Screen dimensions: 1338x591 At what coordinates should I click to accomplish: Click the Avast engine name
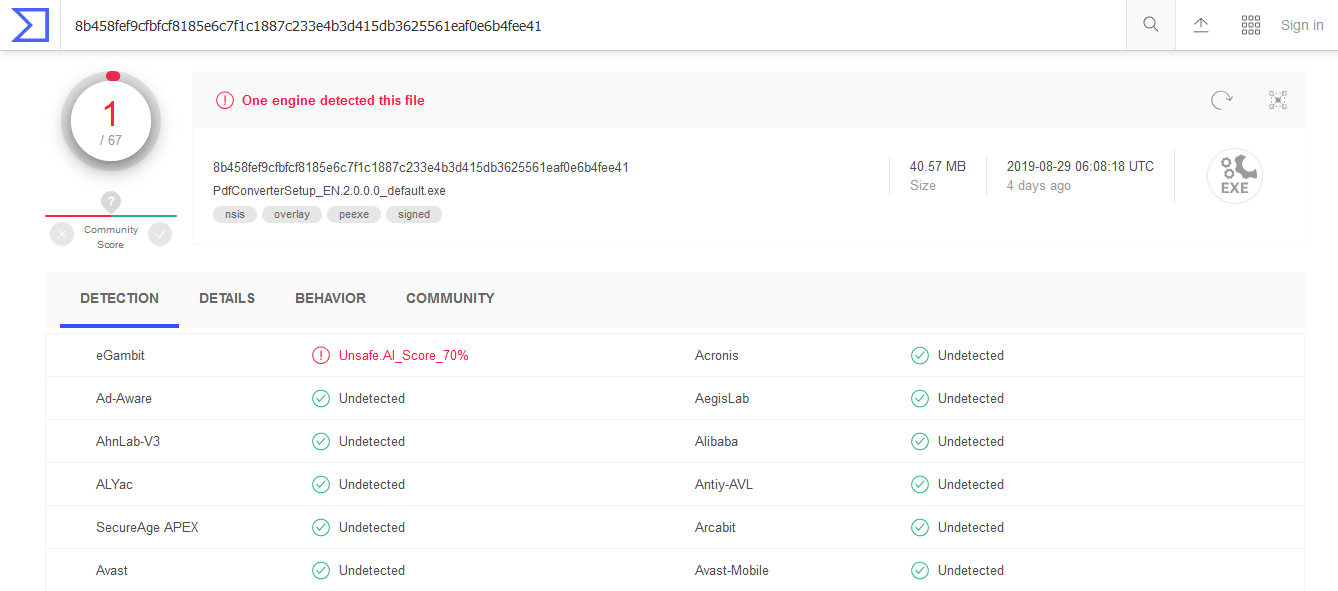point(112,570)
